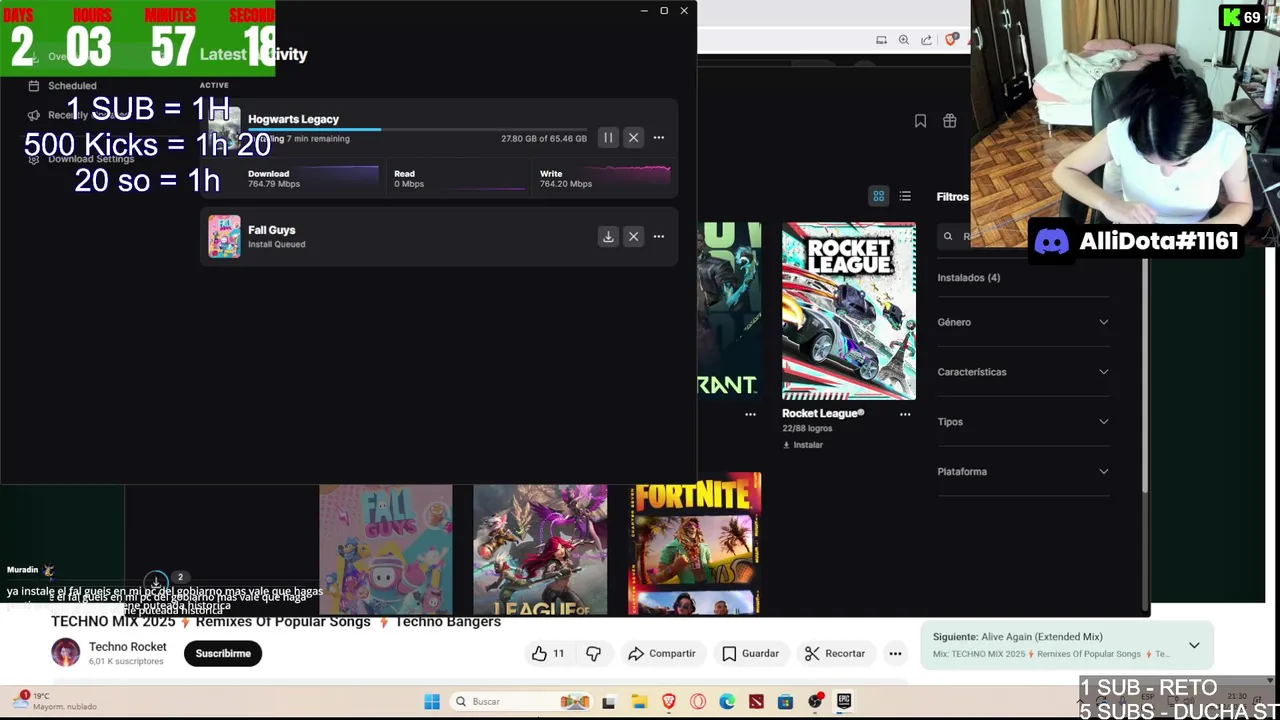Open more options for Hogwarts Legacy download
This screenshot has height=720, width=1280.
point(658,138)
